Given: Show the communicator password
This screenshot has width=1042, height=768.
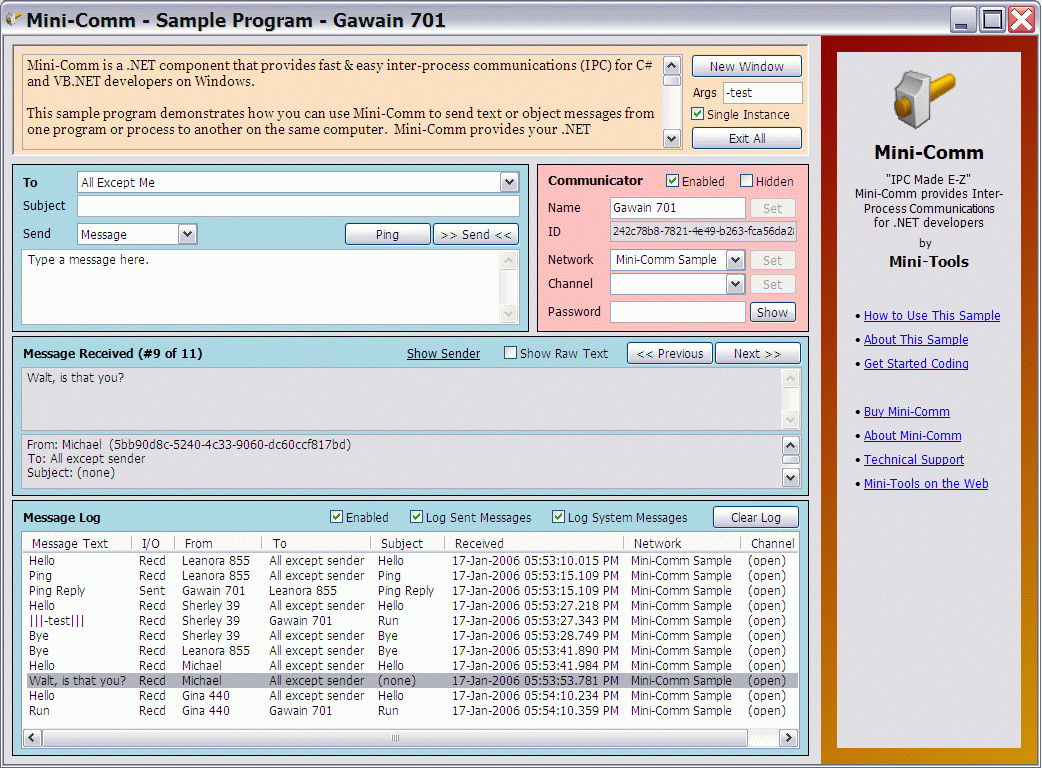Looking at the screenshot, I should tap(772, 312).
